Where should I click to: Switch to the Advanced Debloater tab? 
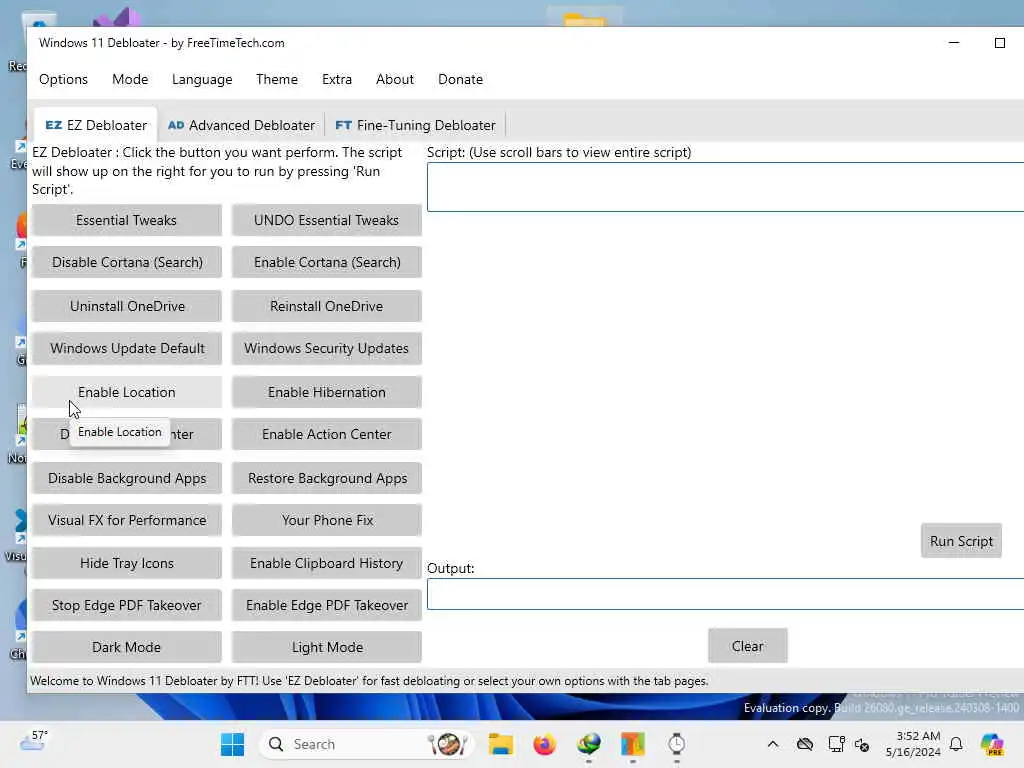[x=242, y=125]
